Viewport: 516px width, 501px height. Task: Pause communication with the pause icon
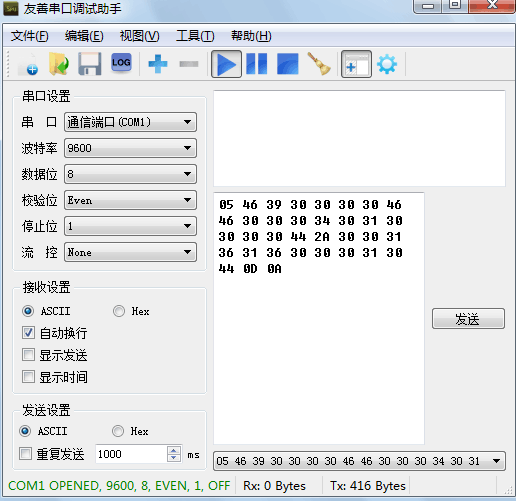(257, 64)
